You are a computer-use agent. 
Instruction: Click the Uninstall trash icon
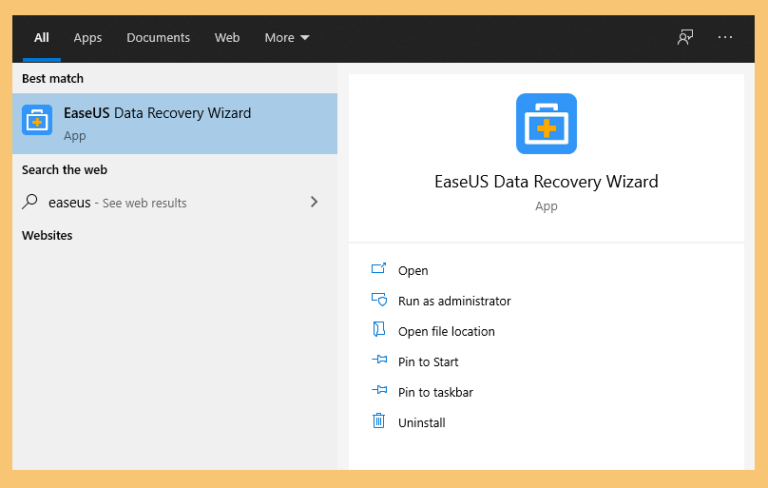379,420
